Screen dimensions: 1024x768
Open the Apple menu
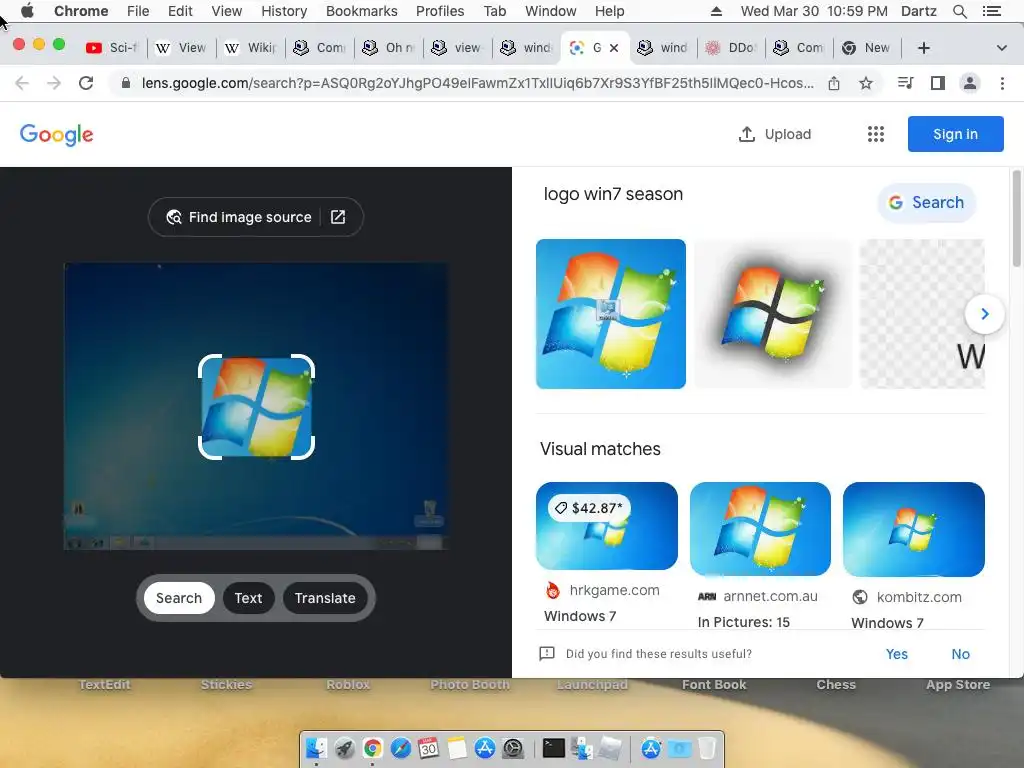click(27, 11)
